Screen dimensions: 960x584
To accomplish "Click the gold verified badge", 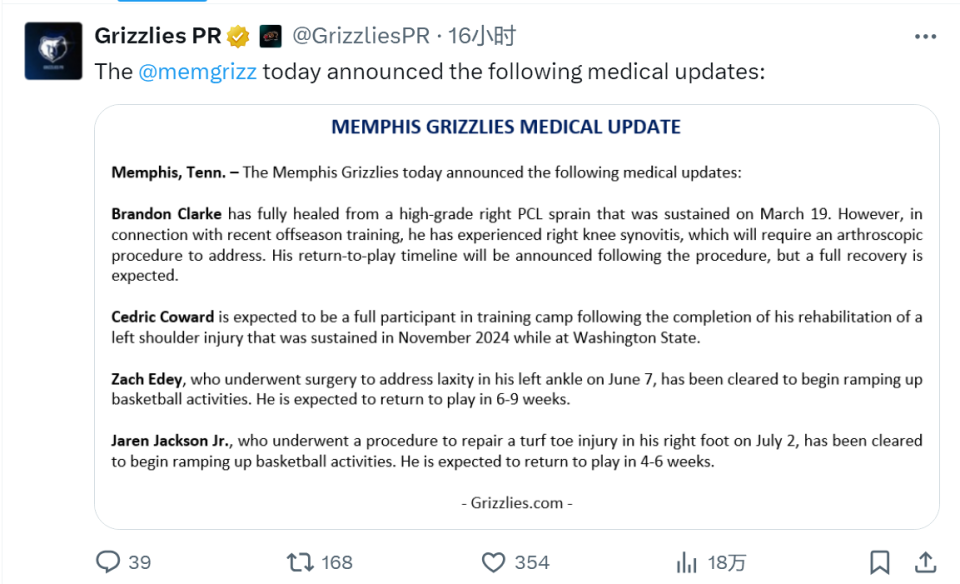I will coord(238,37).
